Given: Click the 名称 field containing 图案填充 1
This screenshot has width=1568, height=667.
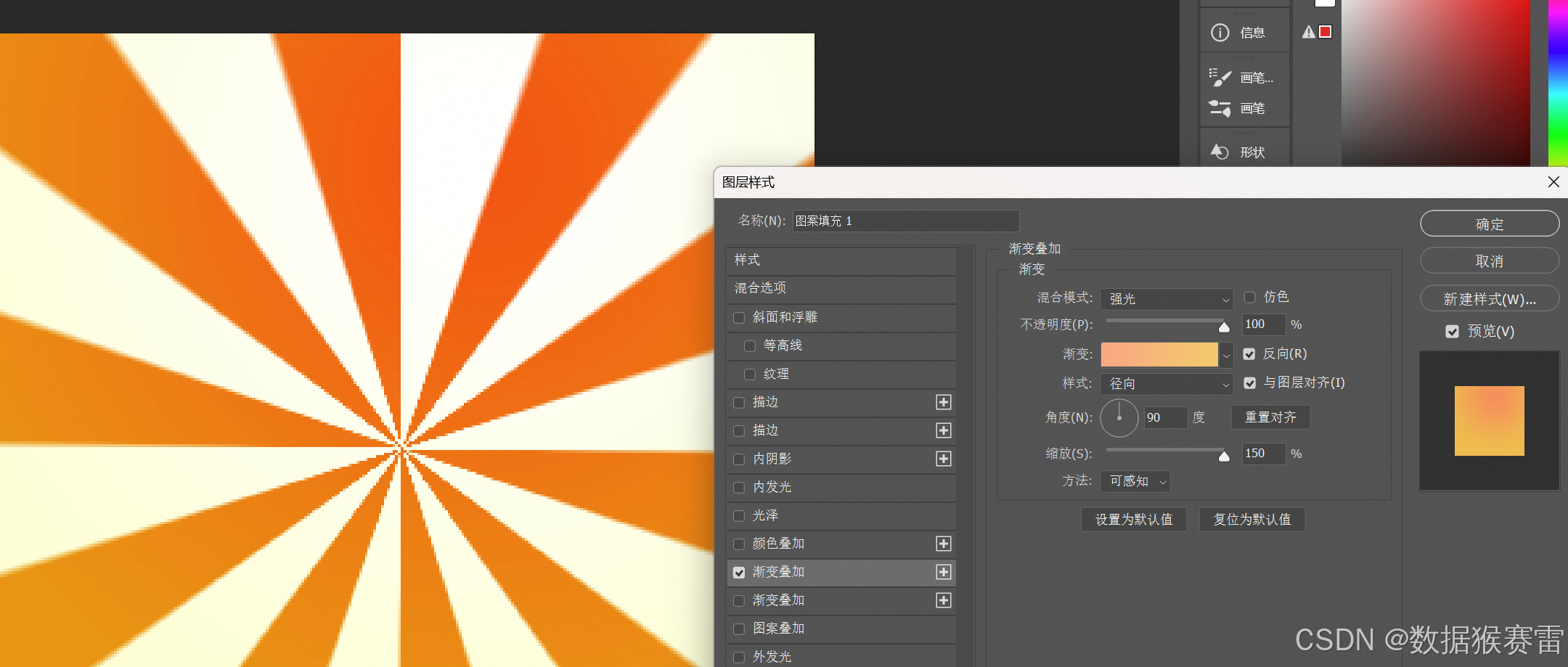Looking at the screenshot, I should click(x=906, y=221).
